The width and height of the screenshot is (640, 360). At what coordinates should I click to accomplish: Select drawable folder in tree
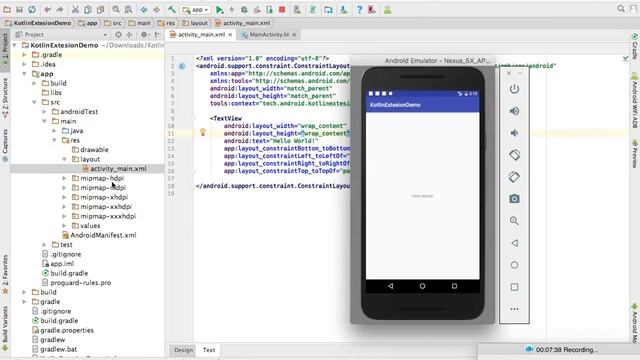[90, 150]
